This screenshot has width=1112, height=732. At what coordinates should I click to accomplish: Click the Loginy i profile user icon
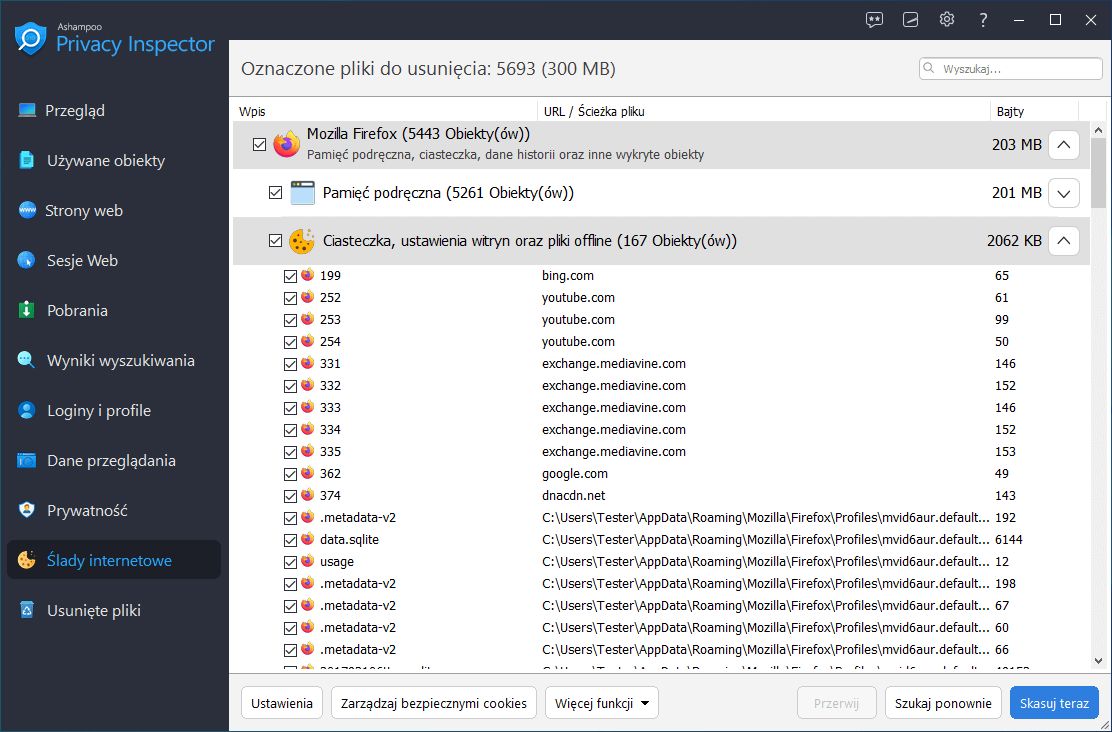26,410
